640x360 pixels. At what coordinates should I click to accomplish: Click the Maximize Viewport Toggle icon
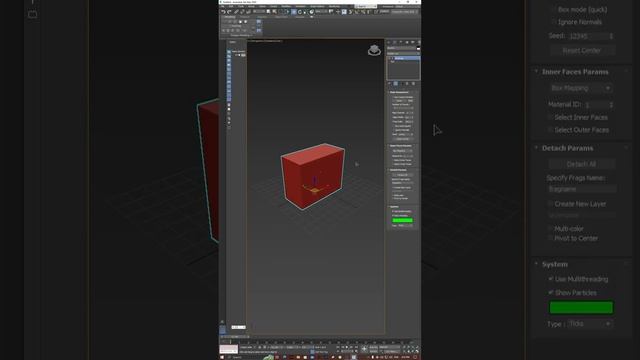click(417, 351)
